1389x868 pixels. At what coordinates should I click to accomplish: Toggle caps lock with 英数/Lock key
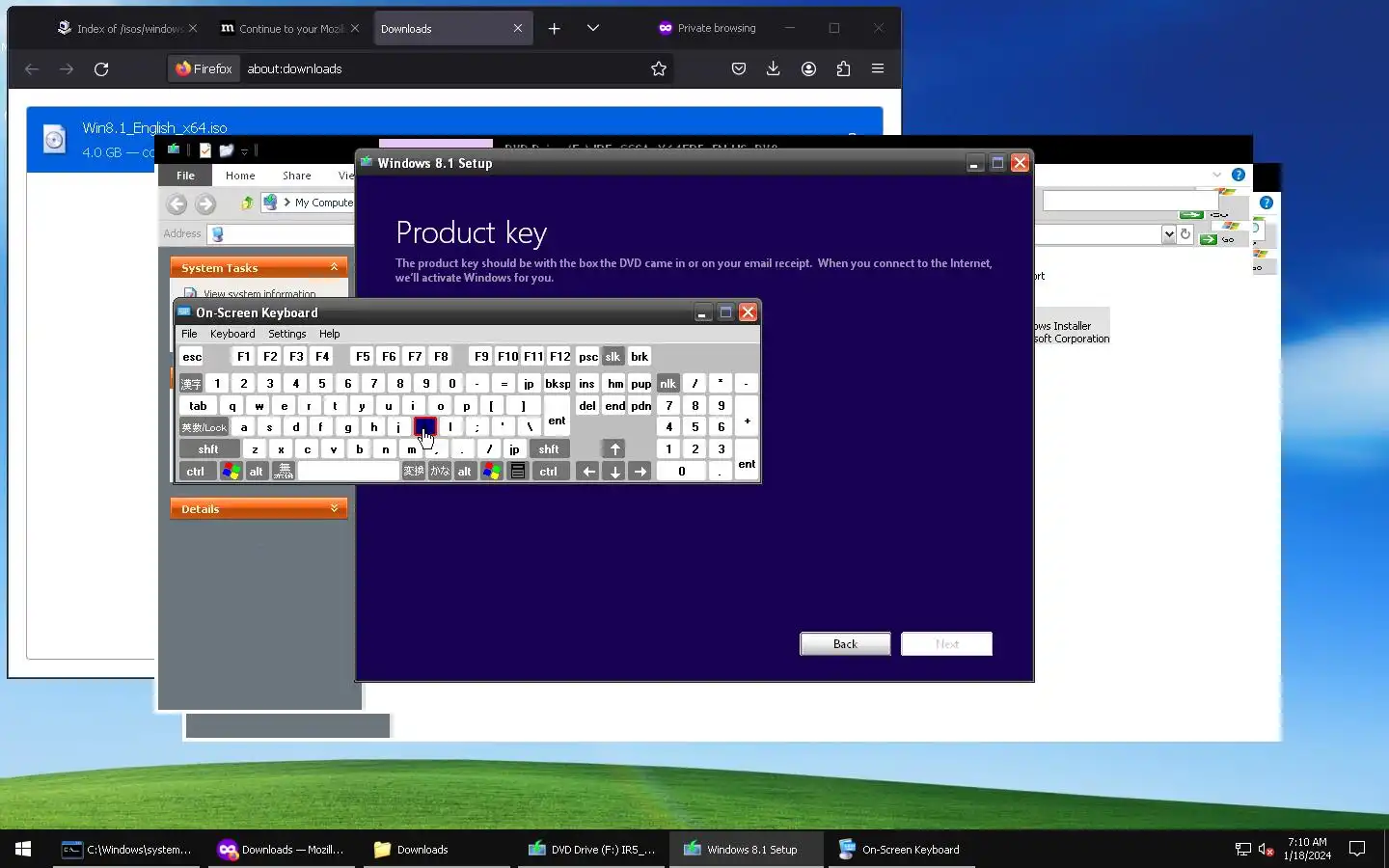click(x=204, y=427)
